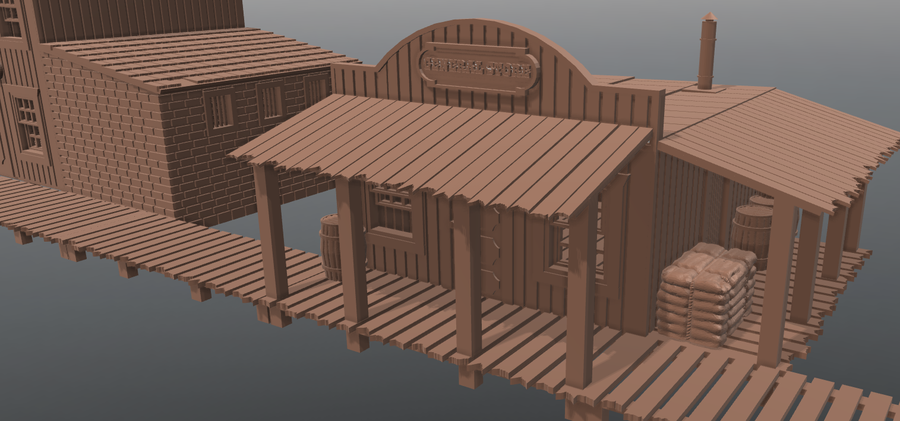Select the store sign on the arched facade
Viewport: 900px width, 421px height.
[479, 67]
